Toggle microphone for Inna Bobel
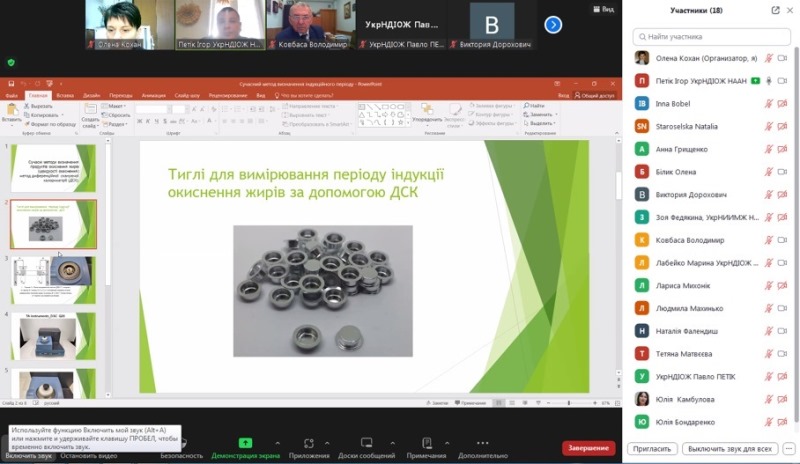The width and height of the screenshot is (800, 464). (768, 104)
